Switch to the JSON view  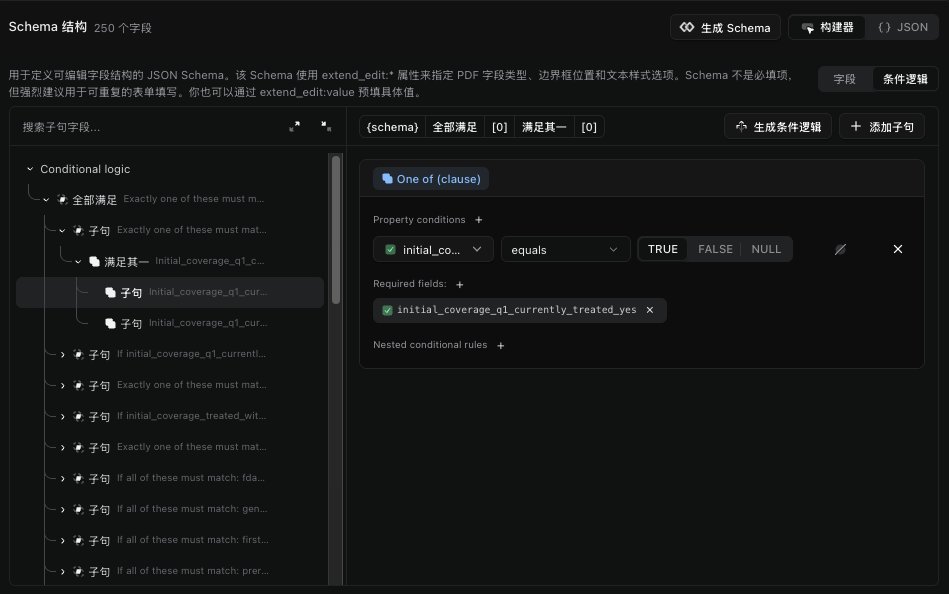(x=902, y=27)
